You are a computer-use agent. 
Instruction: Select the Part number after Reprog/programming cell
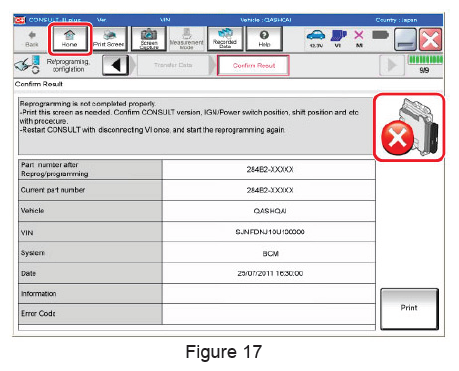tap(90, 169)
